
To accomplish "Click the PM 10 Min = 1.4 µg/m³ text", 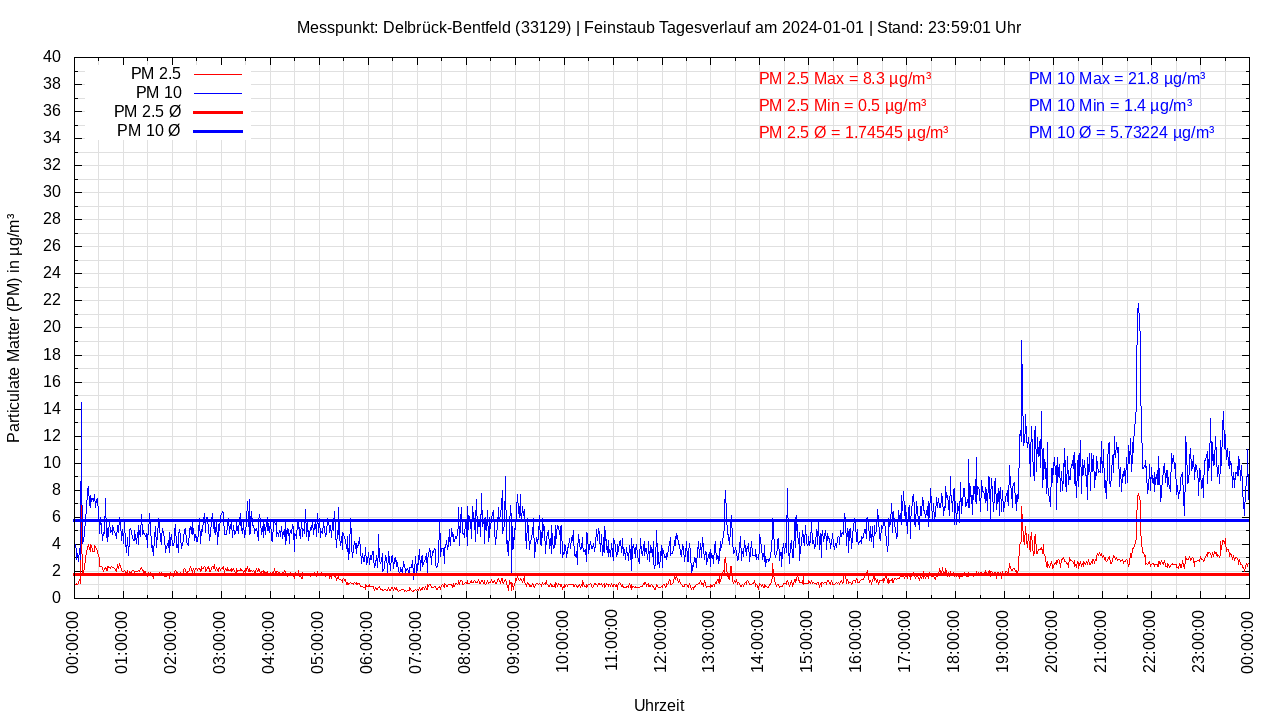I will coord(1110,105).
